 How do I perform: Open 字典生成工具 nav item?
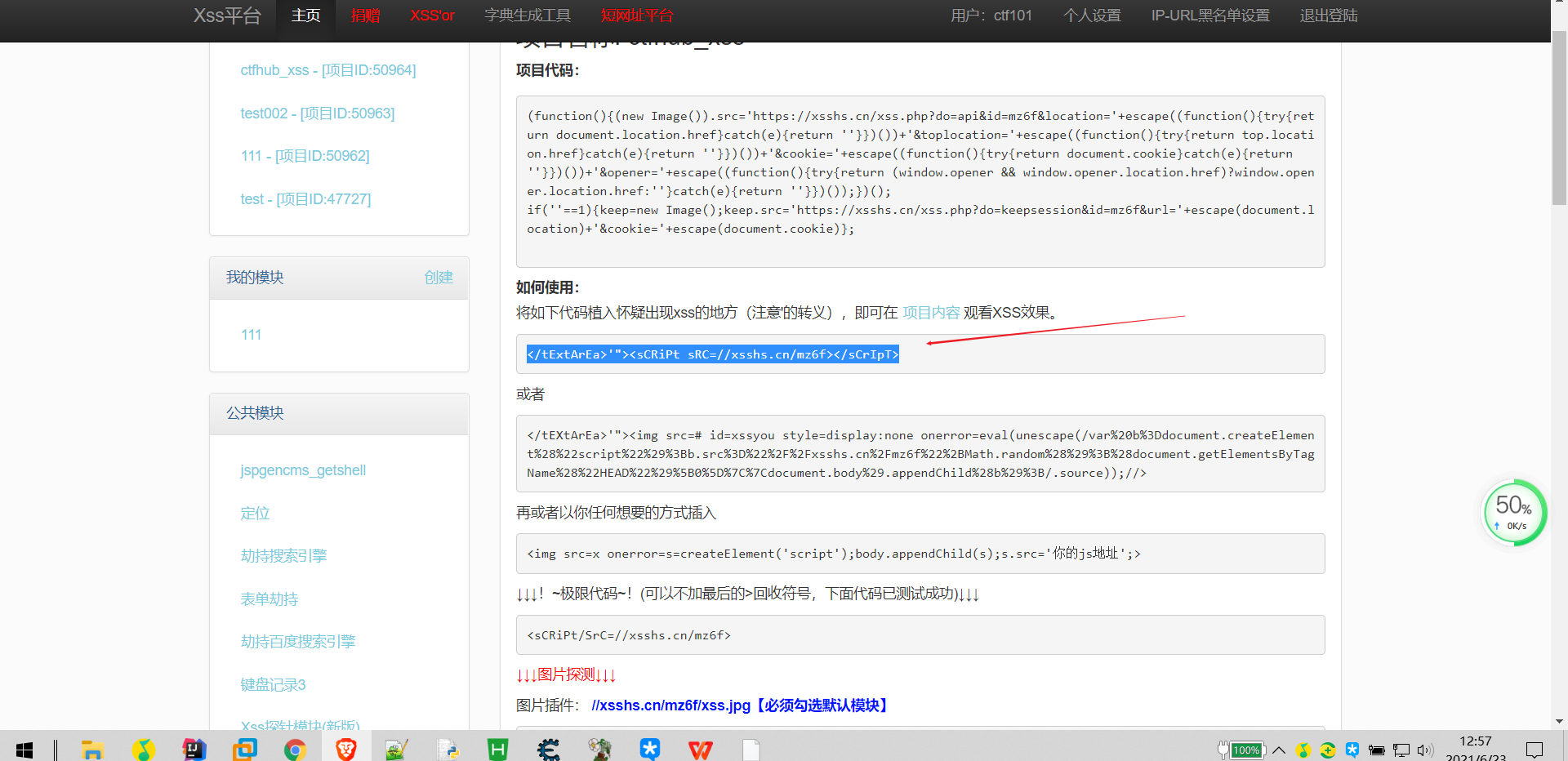528,16
